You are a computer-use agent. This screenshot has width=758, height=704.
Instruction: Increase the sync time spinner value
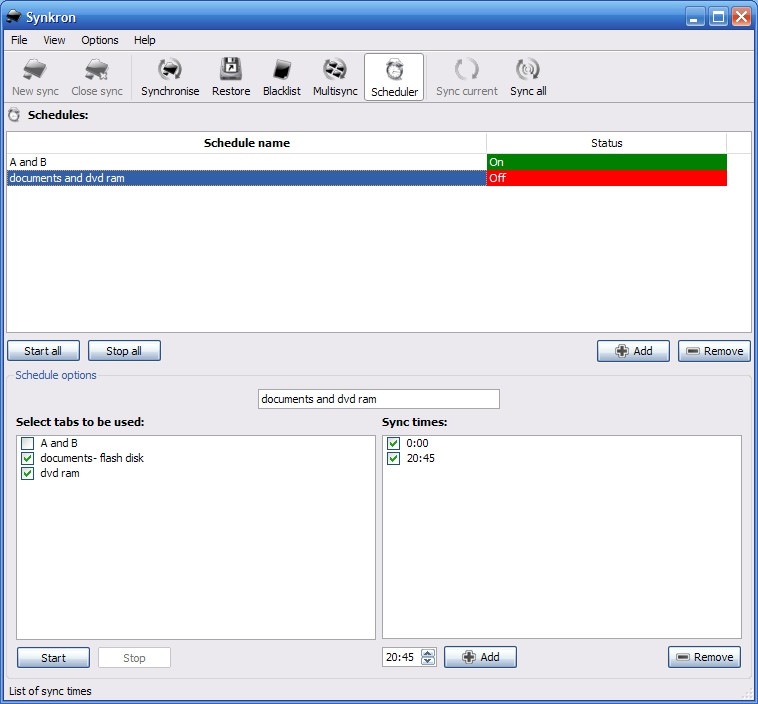(428, 653)
